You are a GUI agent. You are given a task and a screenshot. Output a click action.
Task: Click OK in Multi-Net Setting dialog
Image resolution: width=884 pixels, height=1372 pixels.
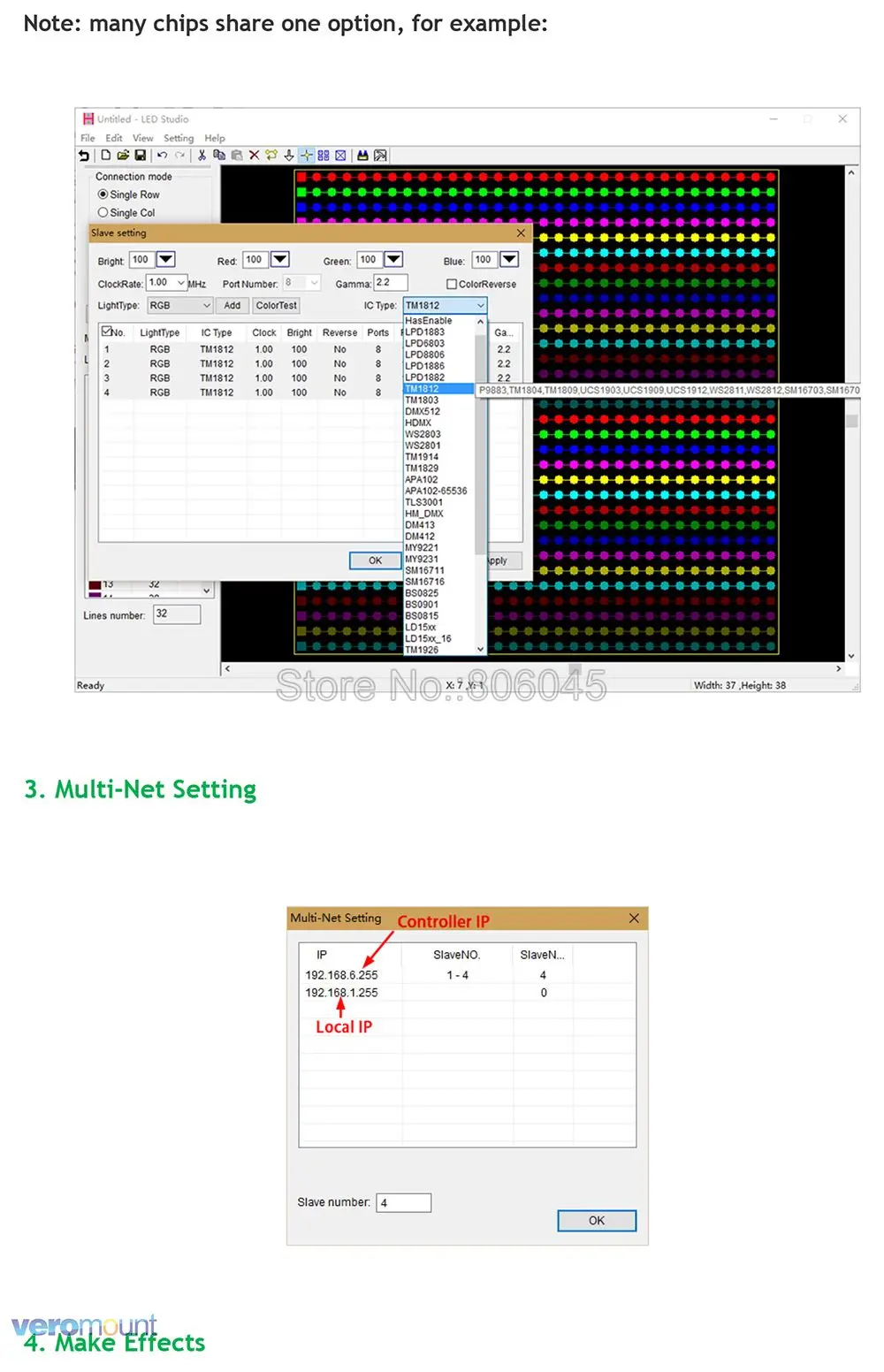click(597, 1221)
